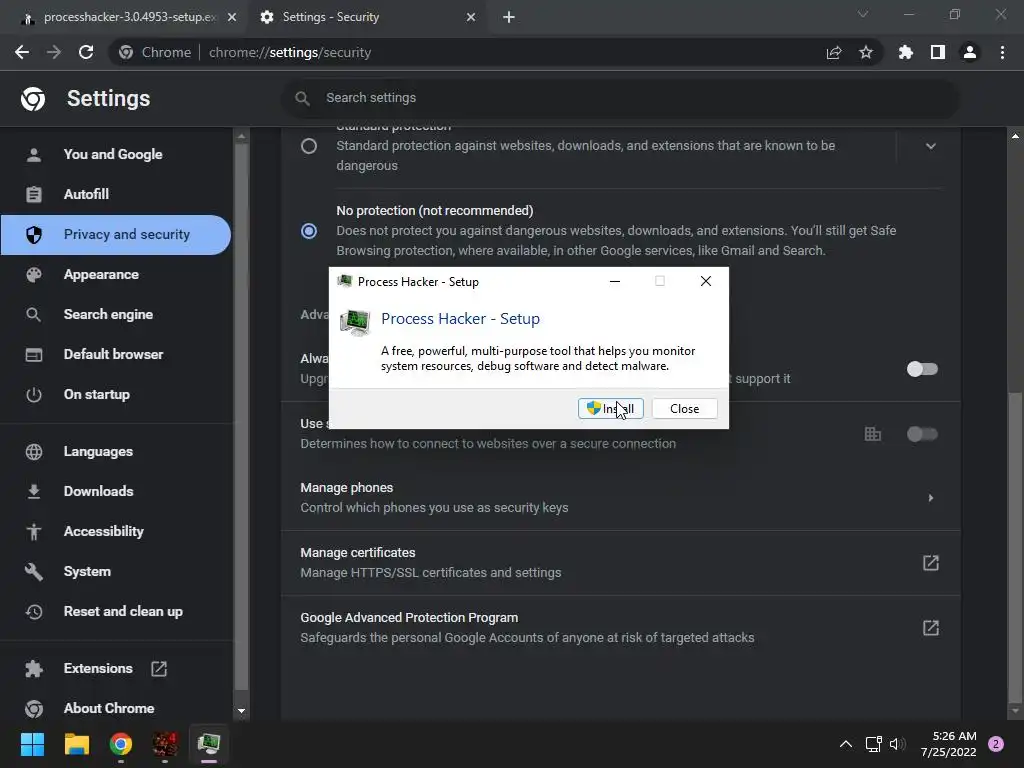Click Manage certificates row text
The width and height of the screenshot is (1024, 768).
coord(358,552)
